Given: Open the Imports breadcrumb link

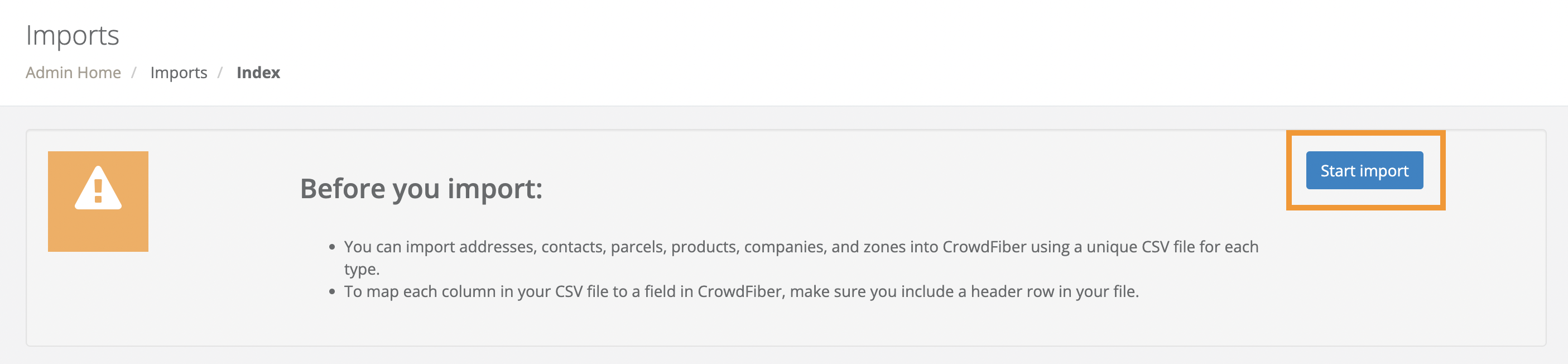Looking at the screenshot, I should (179, 73).
